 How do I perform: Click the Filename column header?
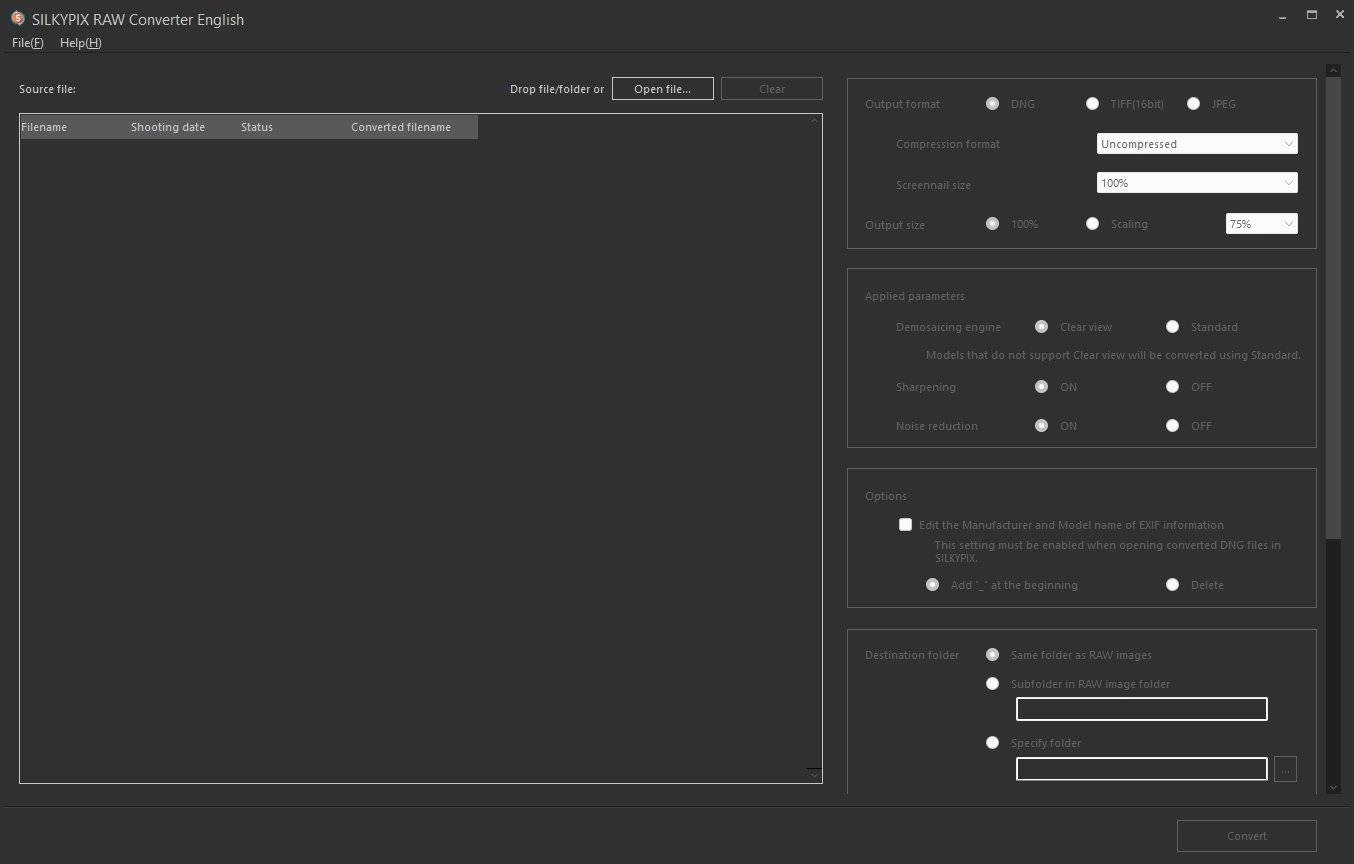coord(75,127)
